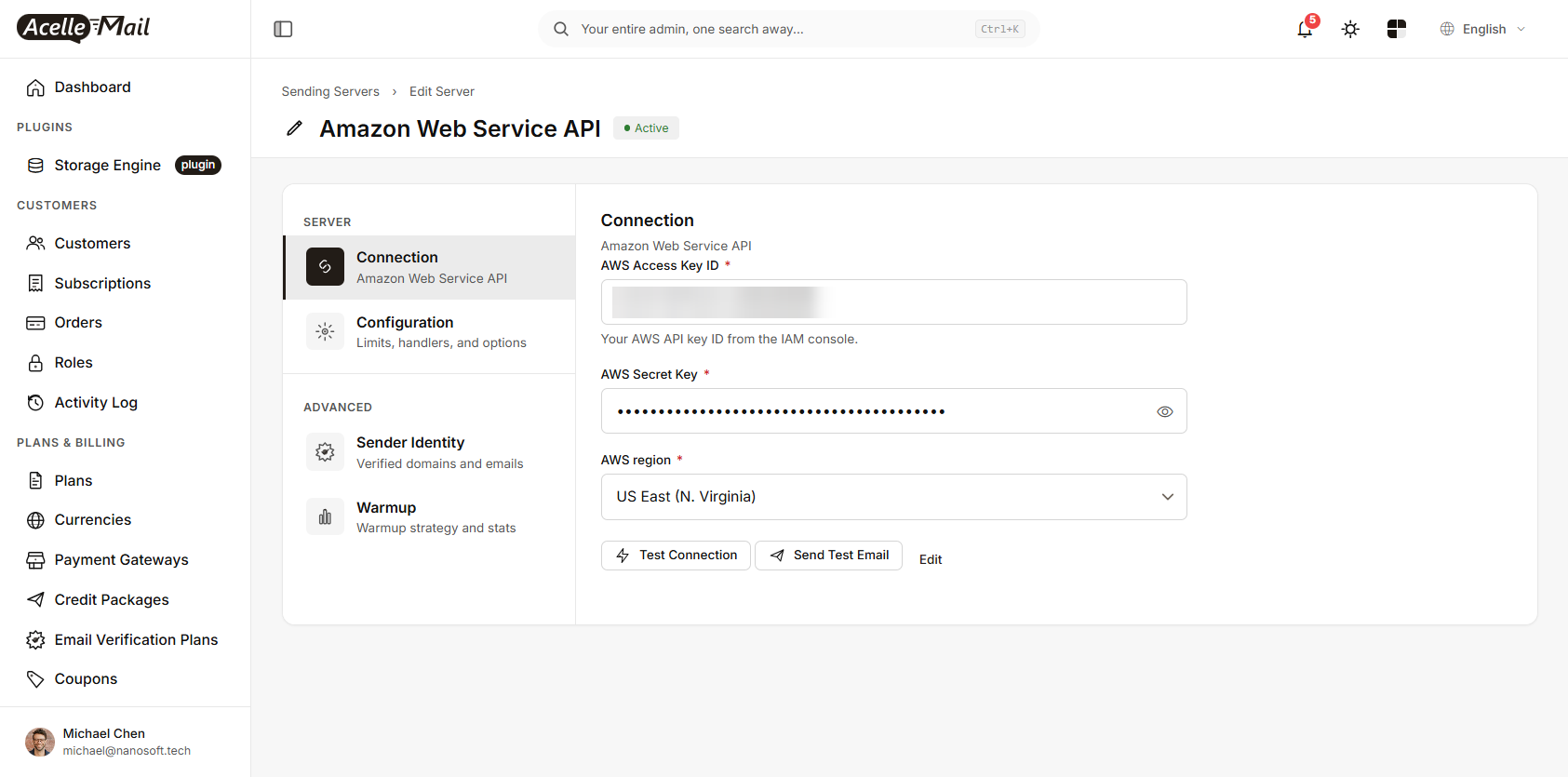Screen dimensions: 1568x777
Task: Click the Activity Log clock icon
Action: pos(35,403)
